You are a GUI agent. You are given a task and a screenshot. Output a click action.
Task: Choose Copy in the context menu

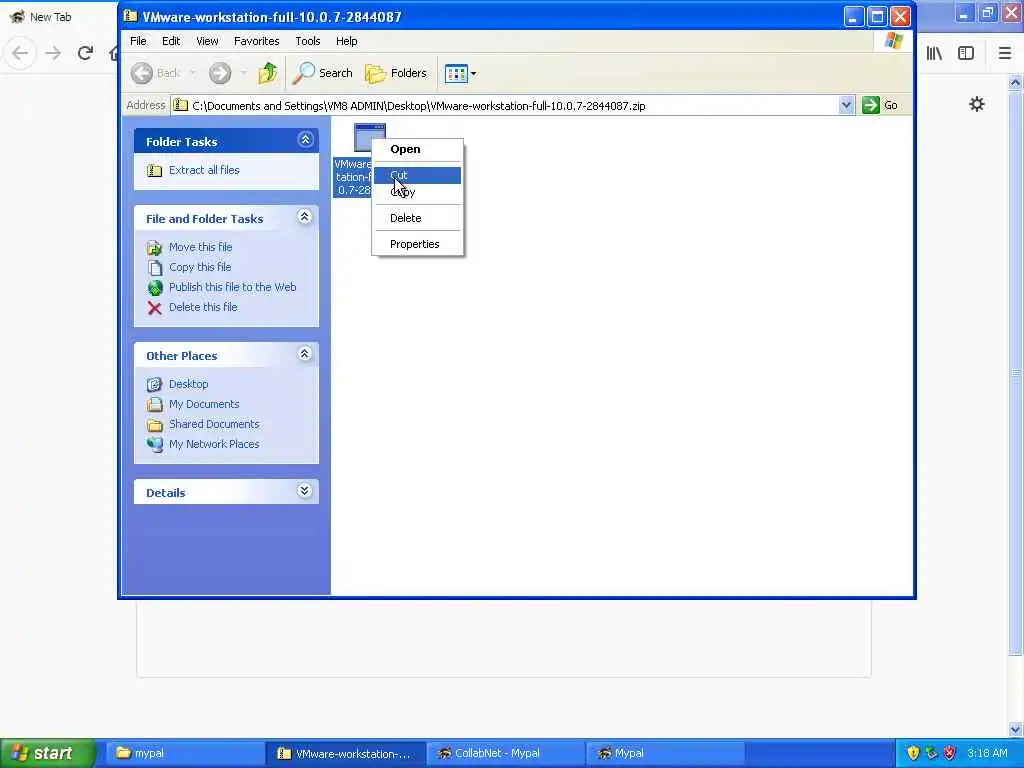pos(417,192)
